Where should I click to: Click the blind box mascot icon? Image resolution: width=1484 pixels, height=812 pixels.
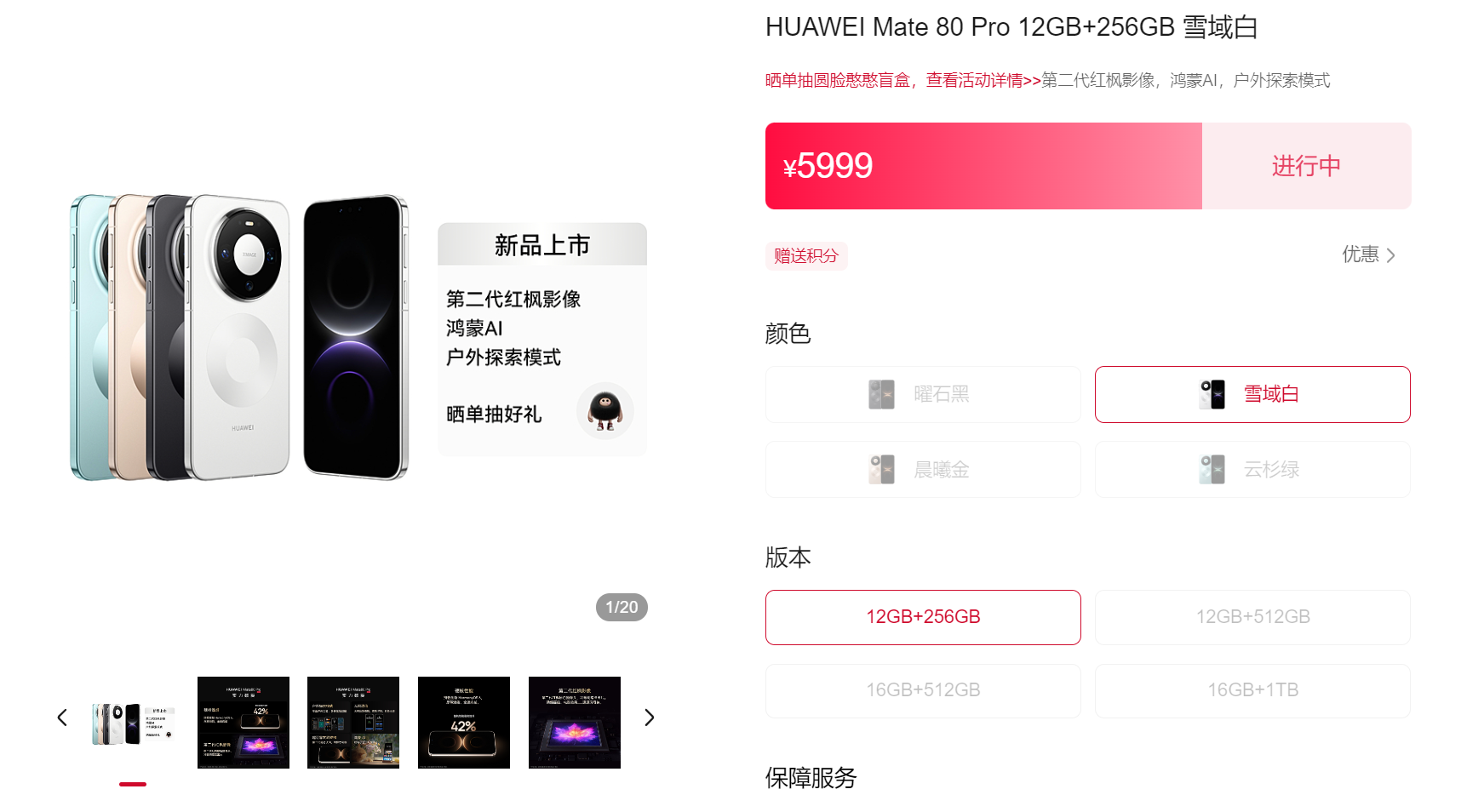tap(604, 411)
